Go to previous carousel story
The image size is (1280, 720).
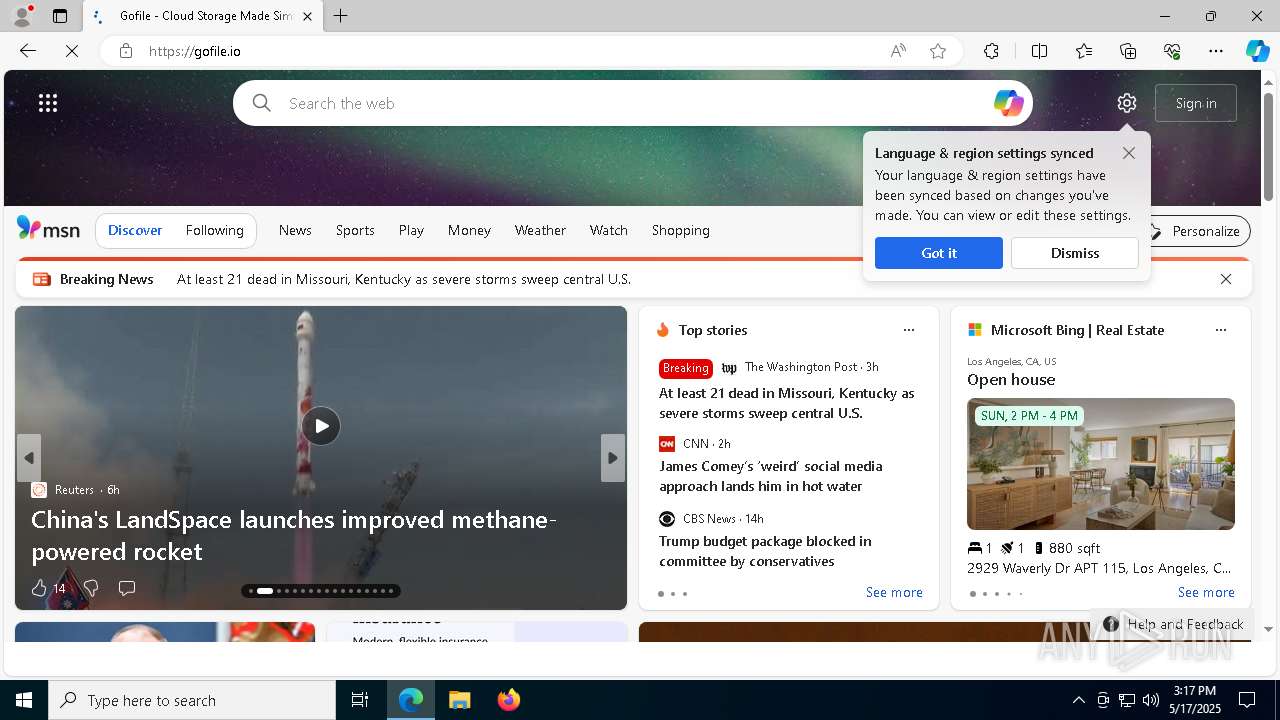click(x=29, y=458)
